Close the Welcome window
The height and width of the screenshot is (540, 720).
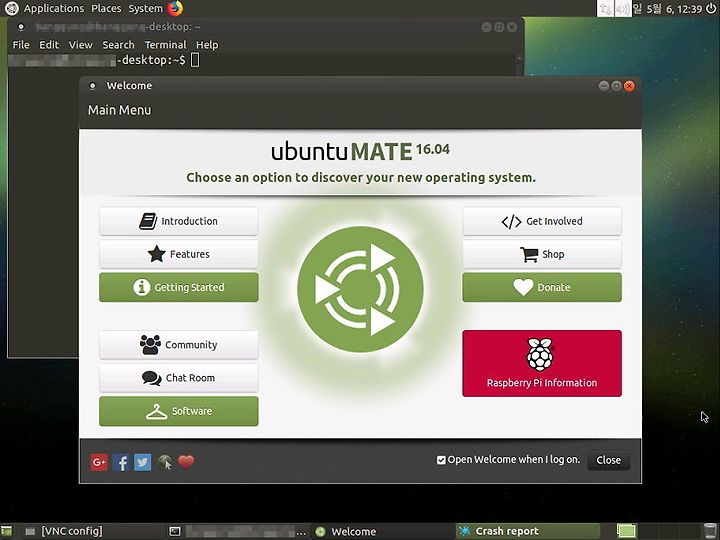[x=629, y=86]
